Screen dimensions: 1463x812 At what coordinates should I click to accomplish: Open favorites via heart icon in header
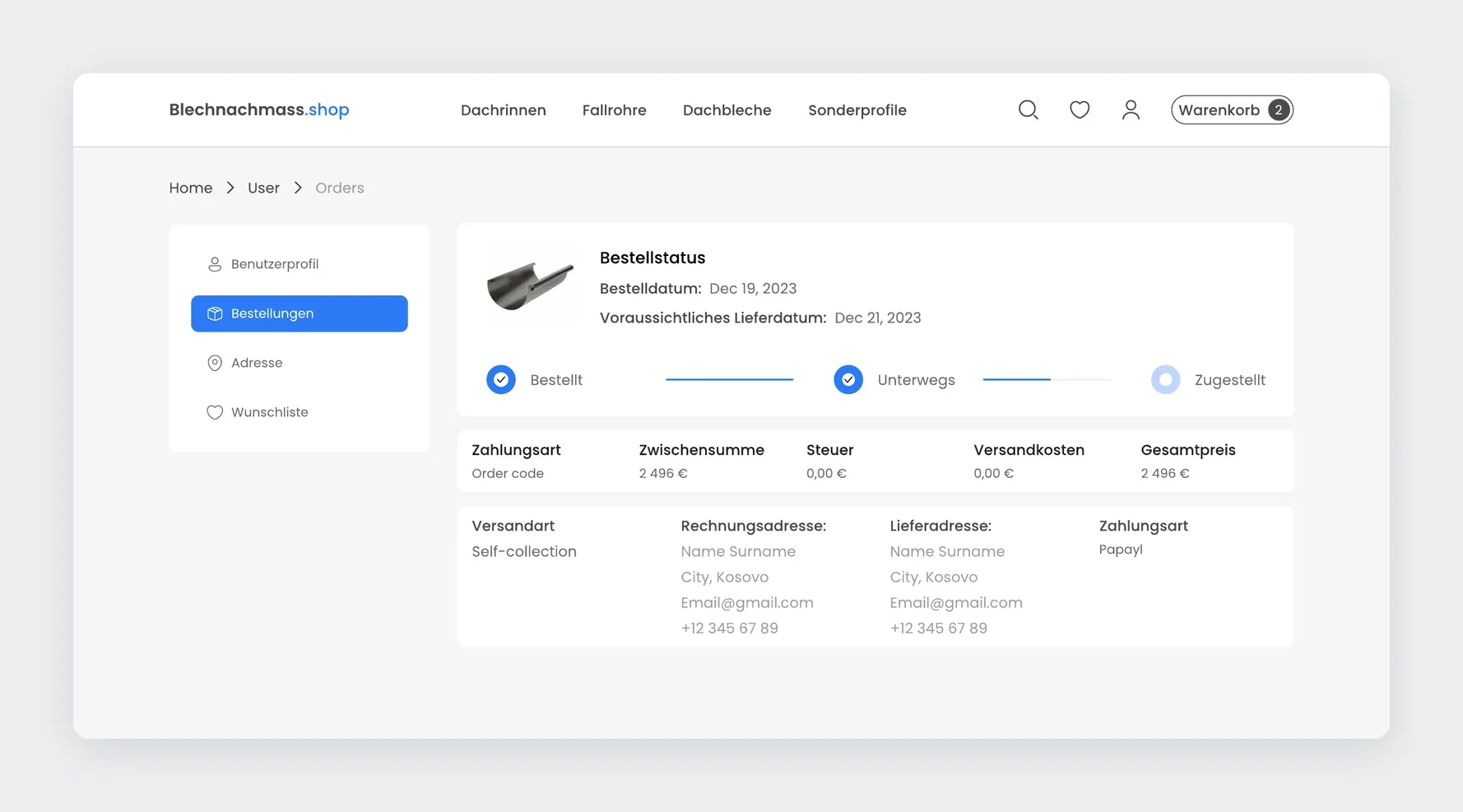[1080, 110]
